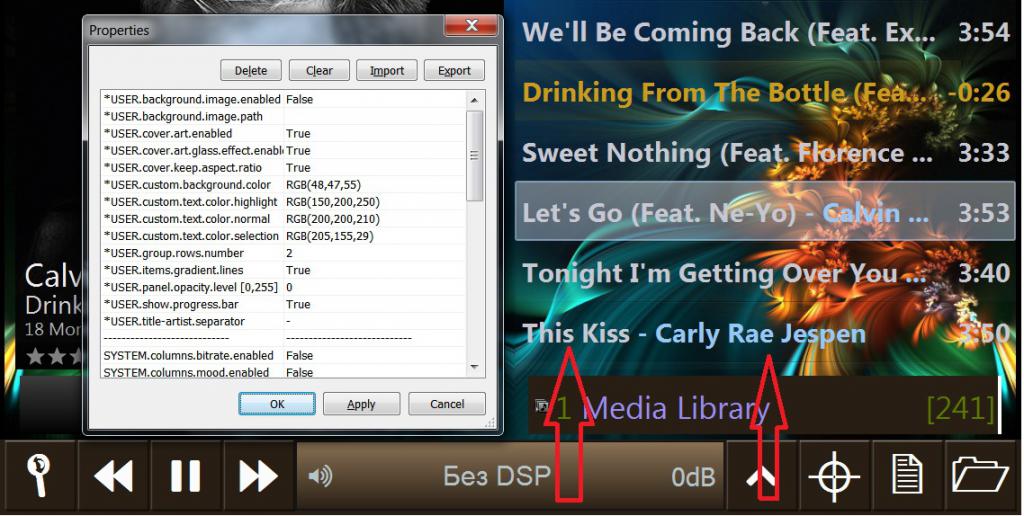Click the crosshair locate-playing-track icon
The image size is (1024, 516).
click(835, 476)
